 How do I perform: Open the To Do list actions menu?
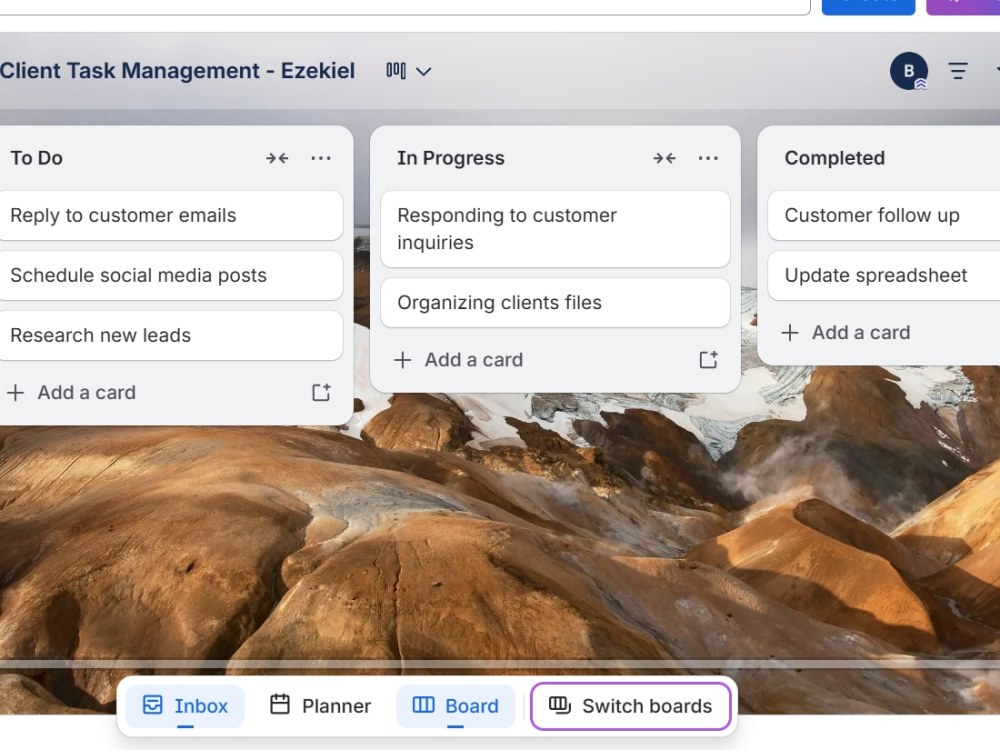[x=321, y=158]
